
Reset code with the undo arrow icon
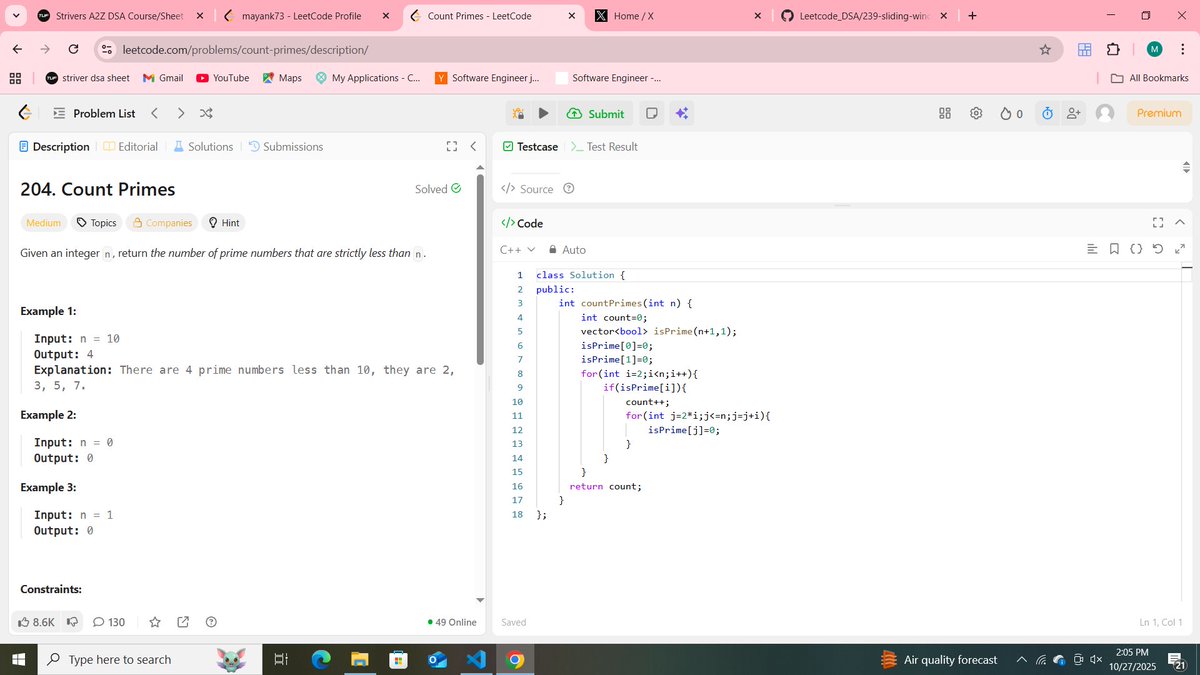tap(1158, 250)
